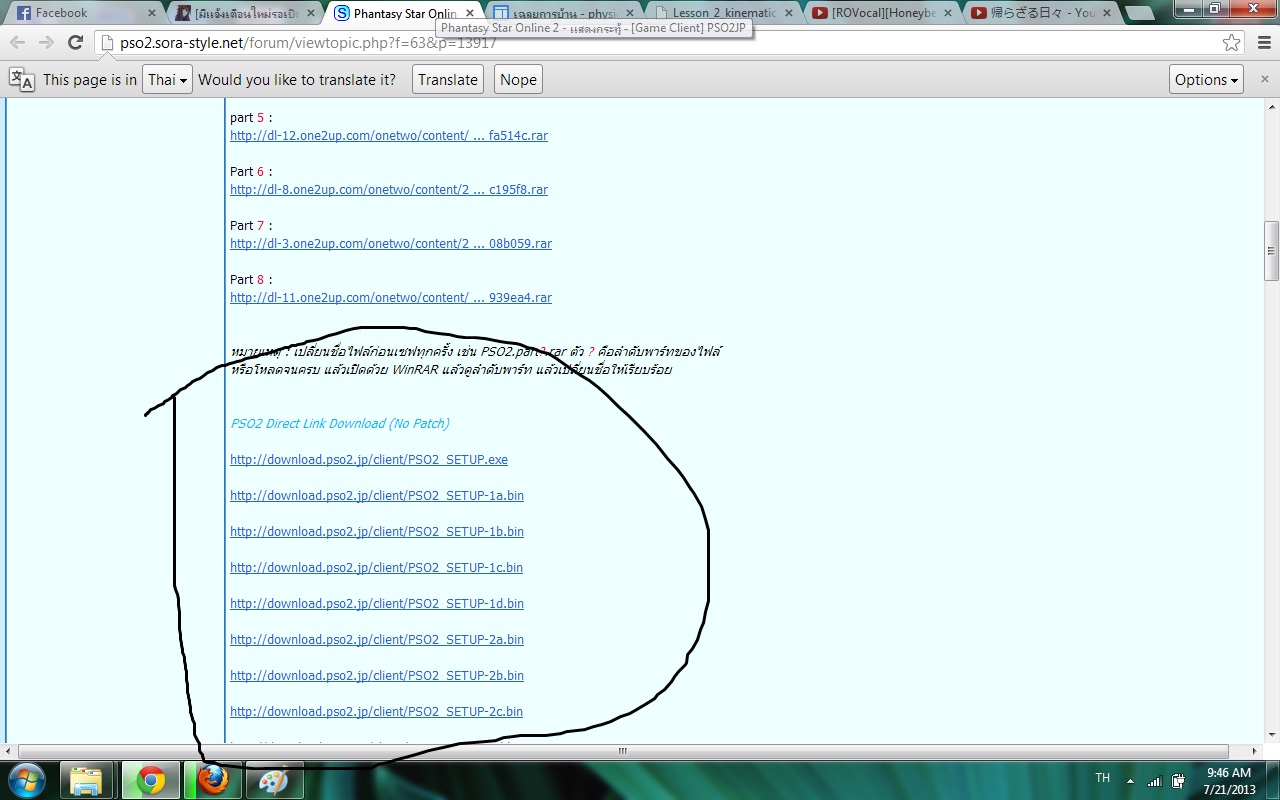The image size is (1280, 800).
Task: Open Windows Explorer from the taskbar
Action: (x=87, y=781)
